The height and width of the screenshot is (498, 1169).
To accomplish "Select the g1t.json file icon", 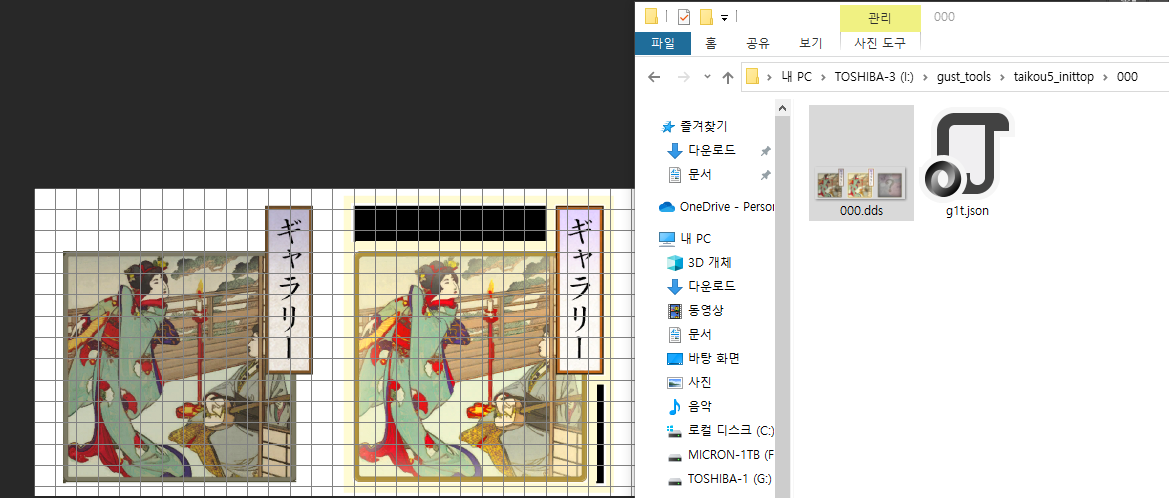I will click(x=967, y=154).
